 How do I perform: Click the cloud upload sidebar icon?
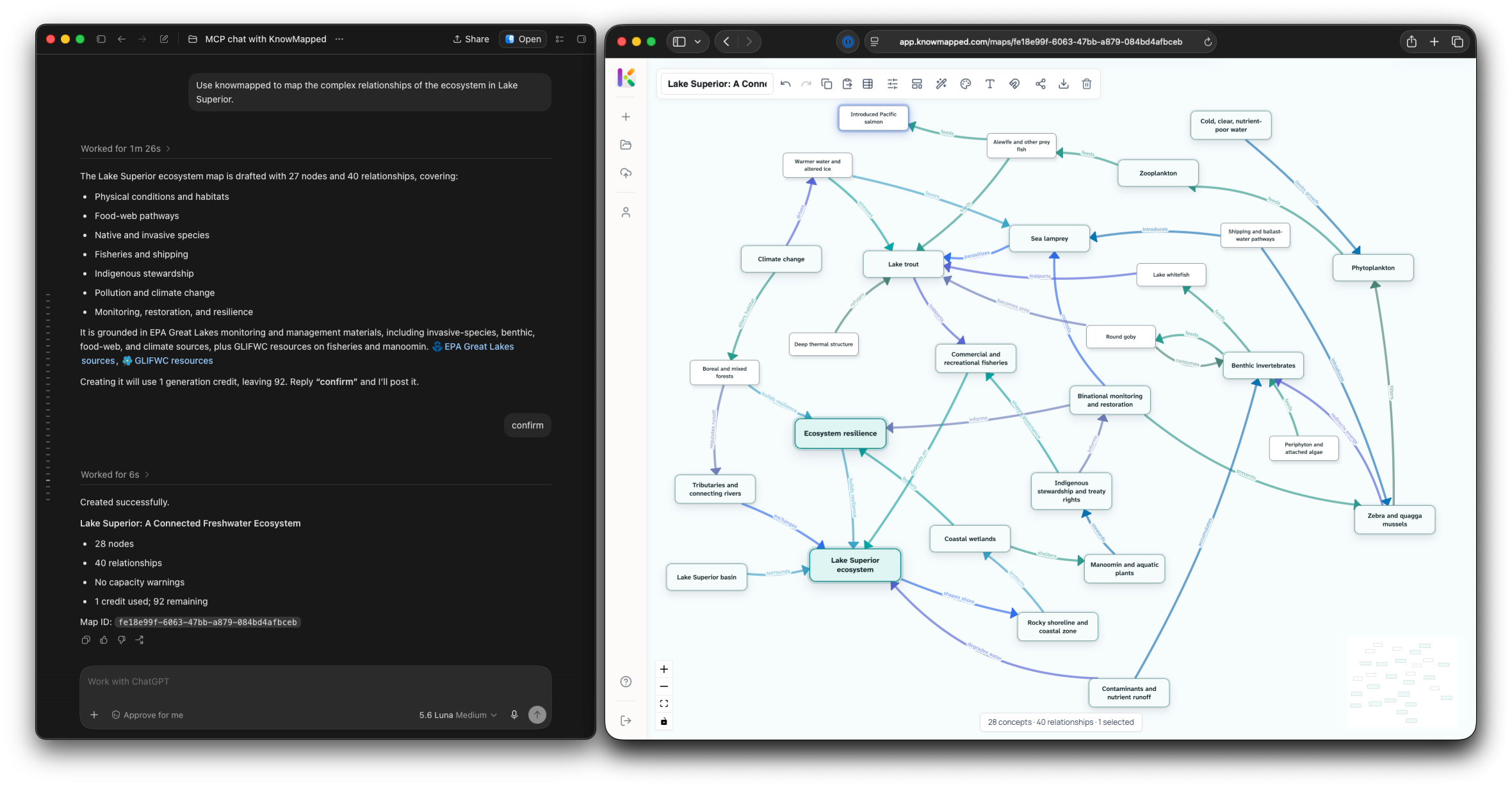click(x=626, y=173)
